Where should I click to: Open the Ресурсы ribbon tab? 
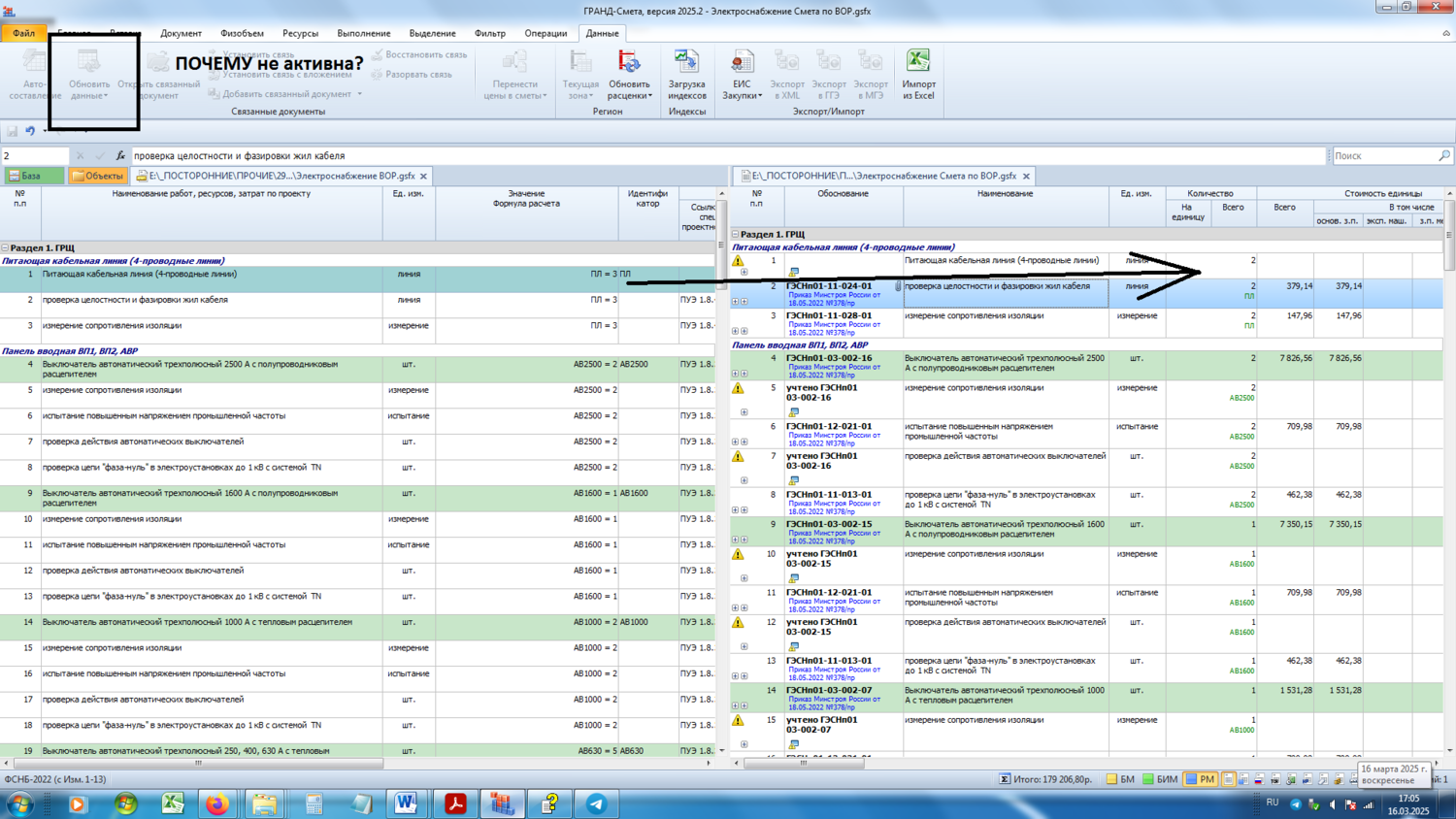[300, 33]
